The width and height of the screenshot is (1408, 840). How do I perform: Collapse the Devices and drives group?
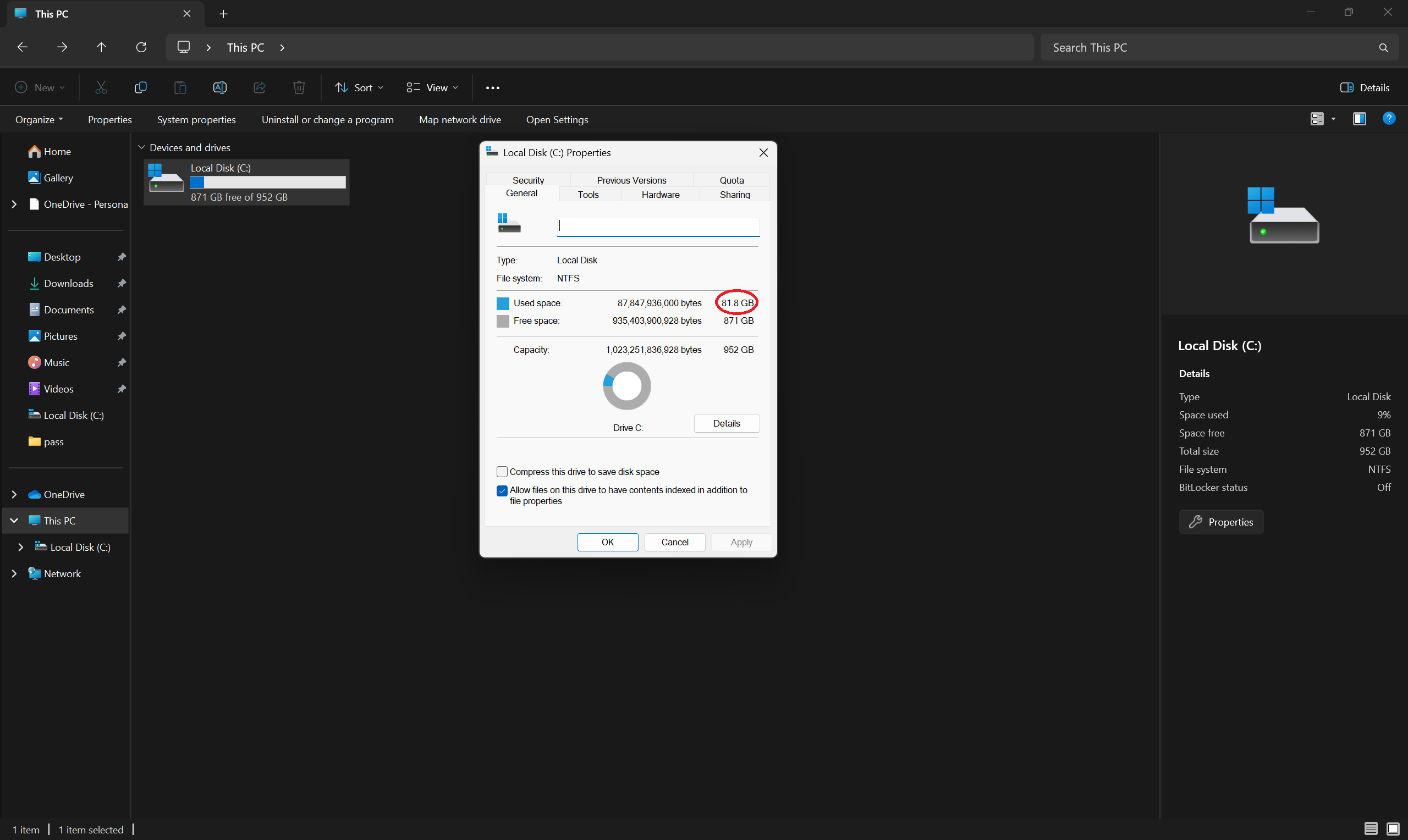(x=141, y=147)
